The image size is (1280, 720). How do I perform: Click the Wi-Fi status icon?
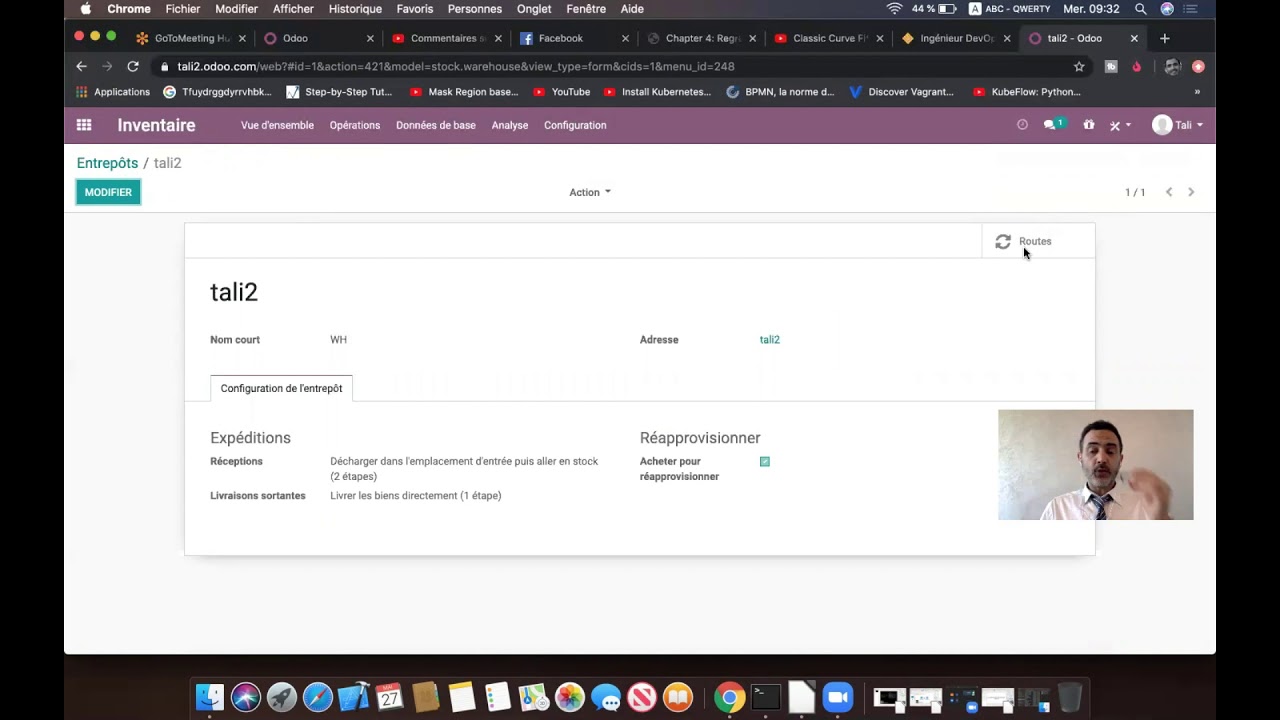pos(894,9)
